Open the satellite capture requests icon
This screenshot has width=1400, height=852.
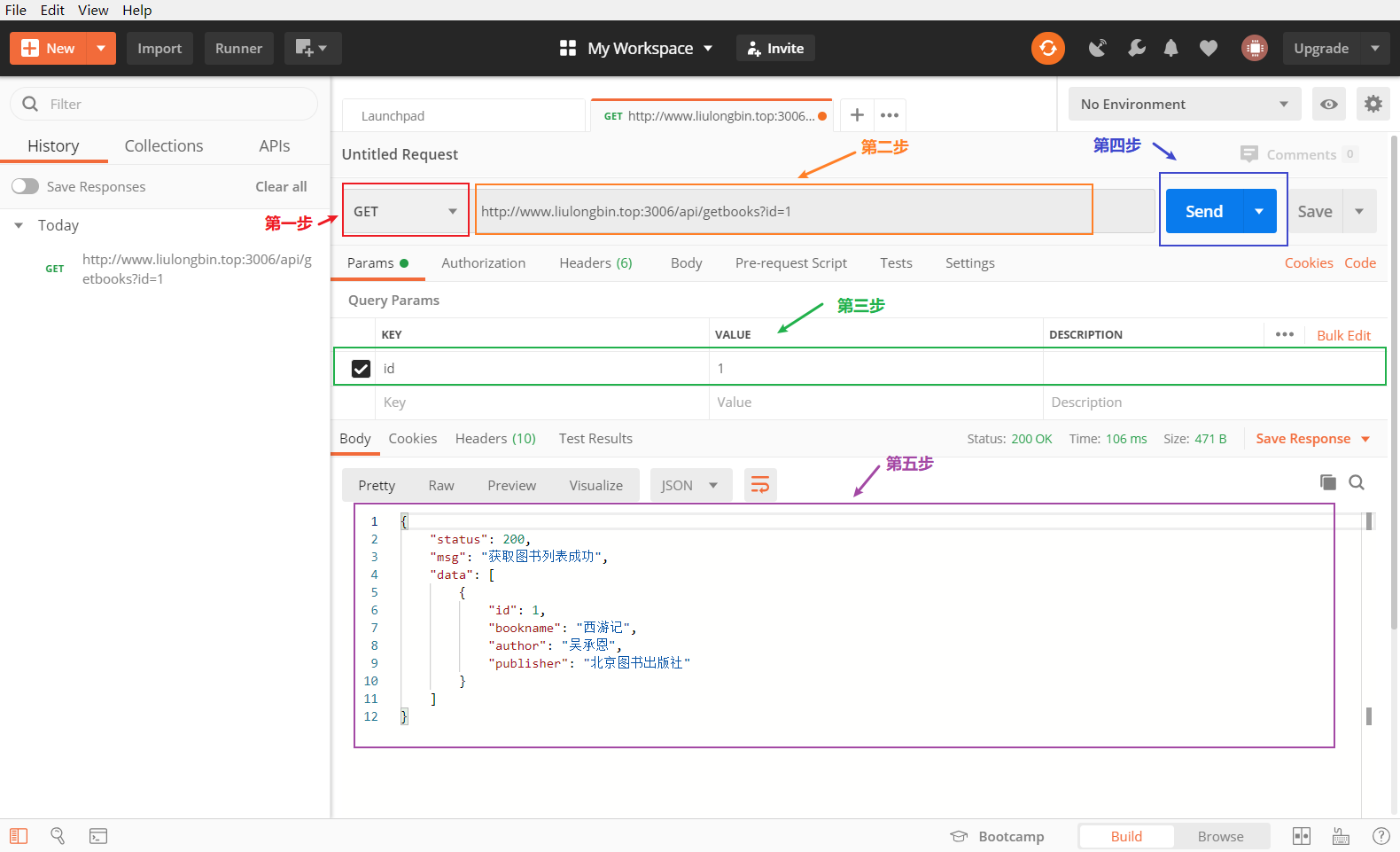coord(1097,48)
